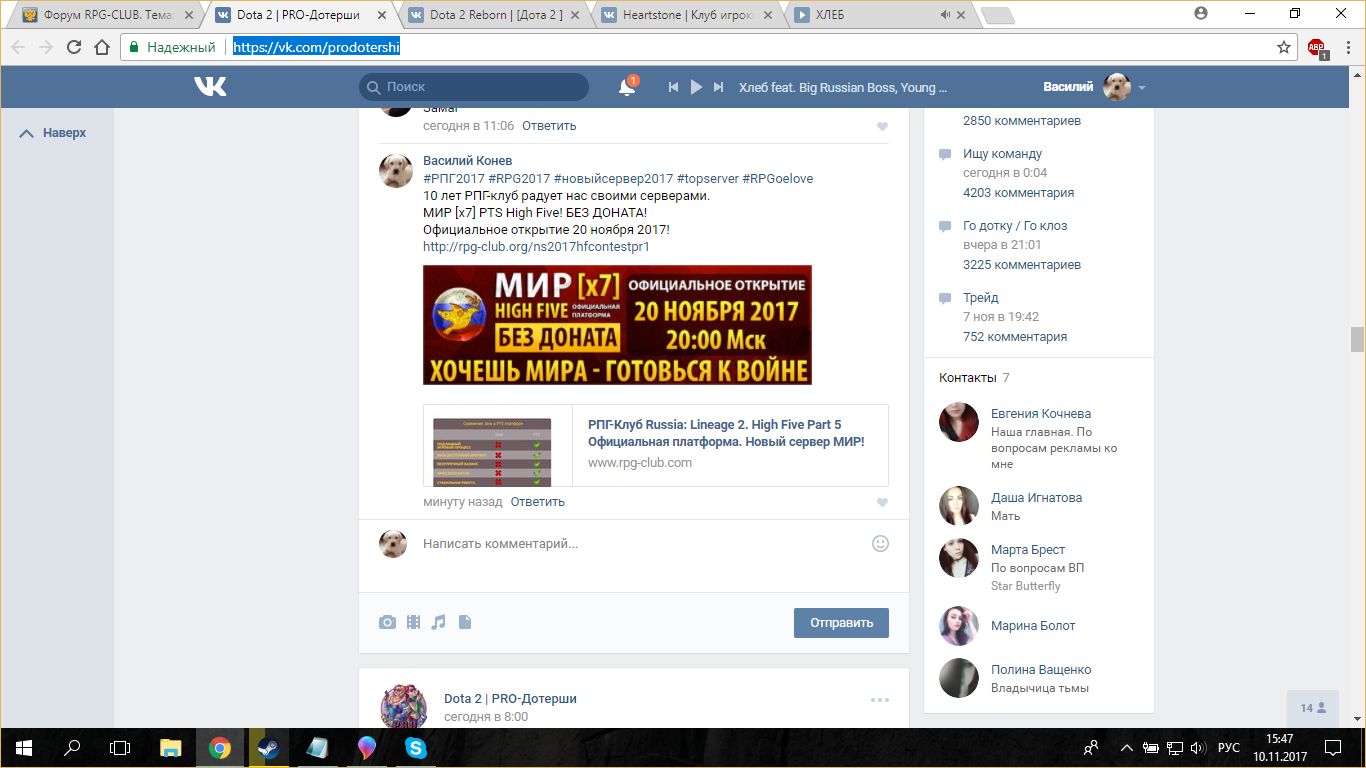Open Марта Брест's contact profile
The image size is (1366, 768).
tap(1028, 550)
